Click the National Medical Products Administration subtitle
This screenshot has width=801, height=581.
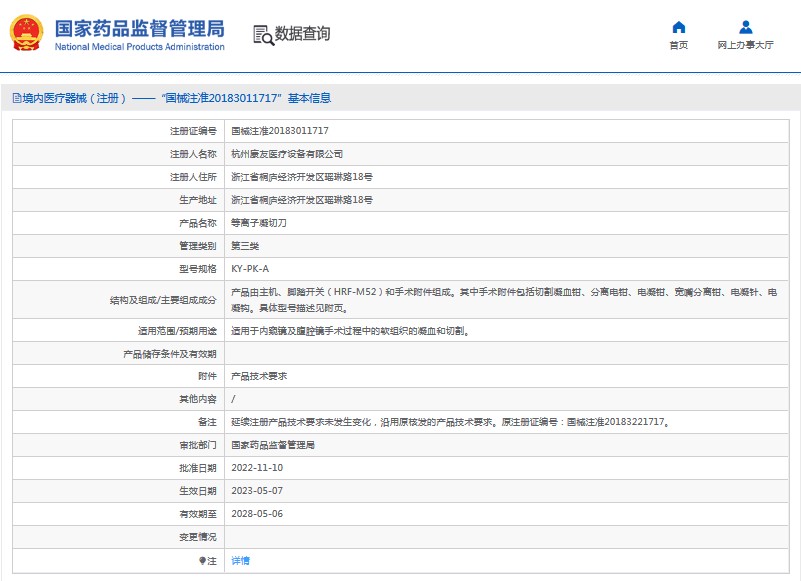(x=139, y=47)
